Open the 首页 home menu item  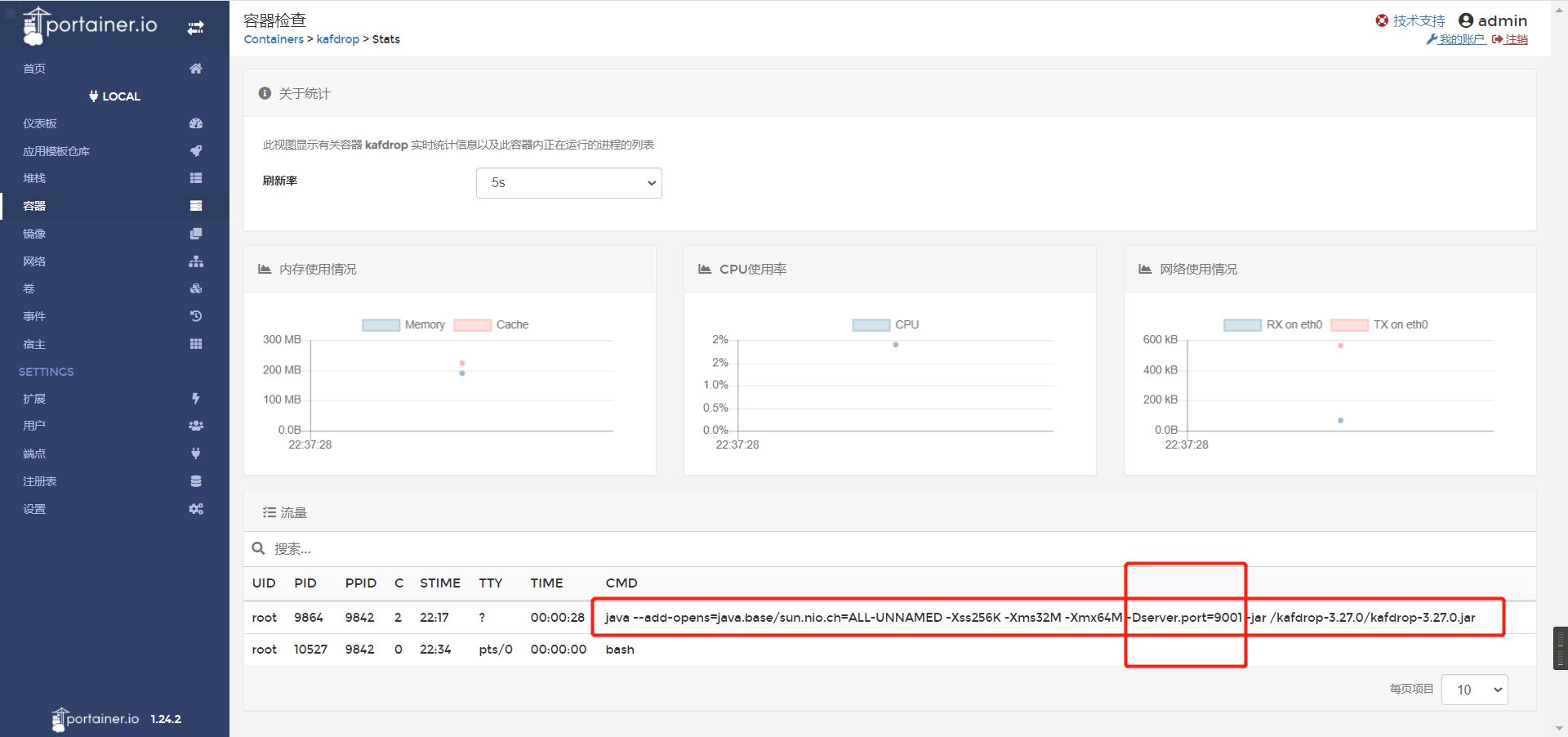33,69
